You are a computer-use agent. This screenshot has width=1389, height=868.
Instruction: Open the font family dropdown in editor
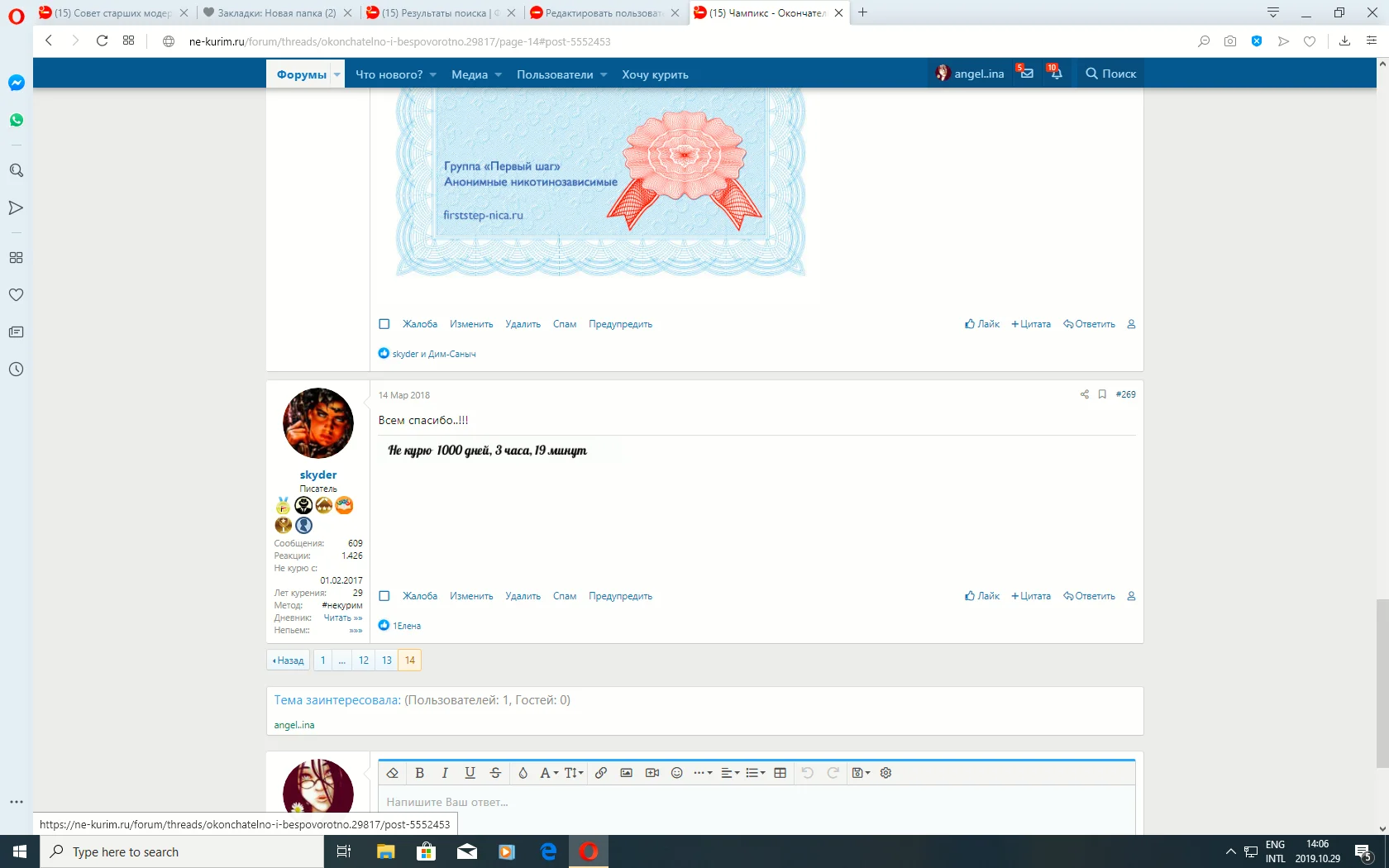point(550,773)
